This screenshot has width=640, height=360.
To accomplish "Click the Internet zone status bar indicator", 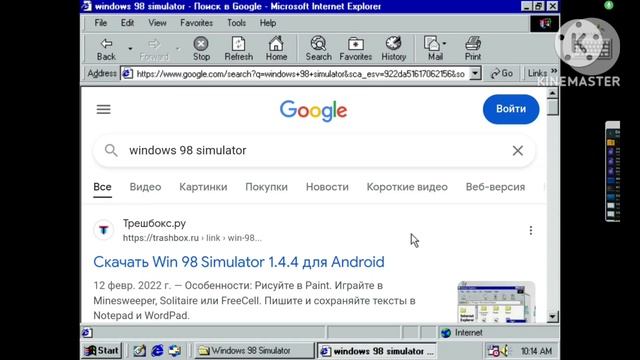I will click(x=498, y=333).
